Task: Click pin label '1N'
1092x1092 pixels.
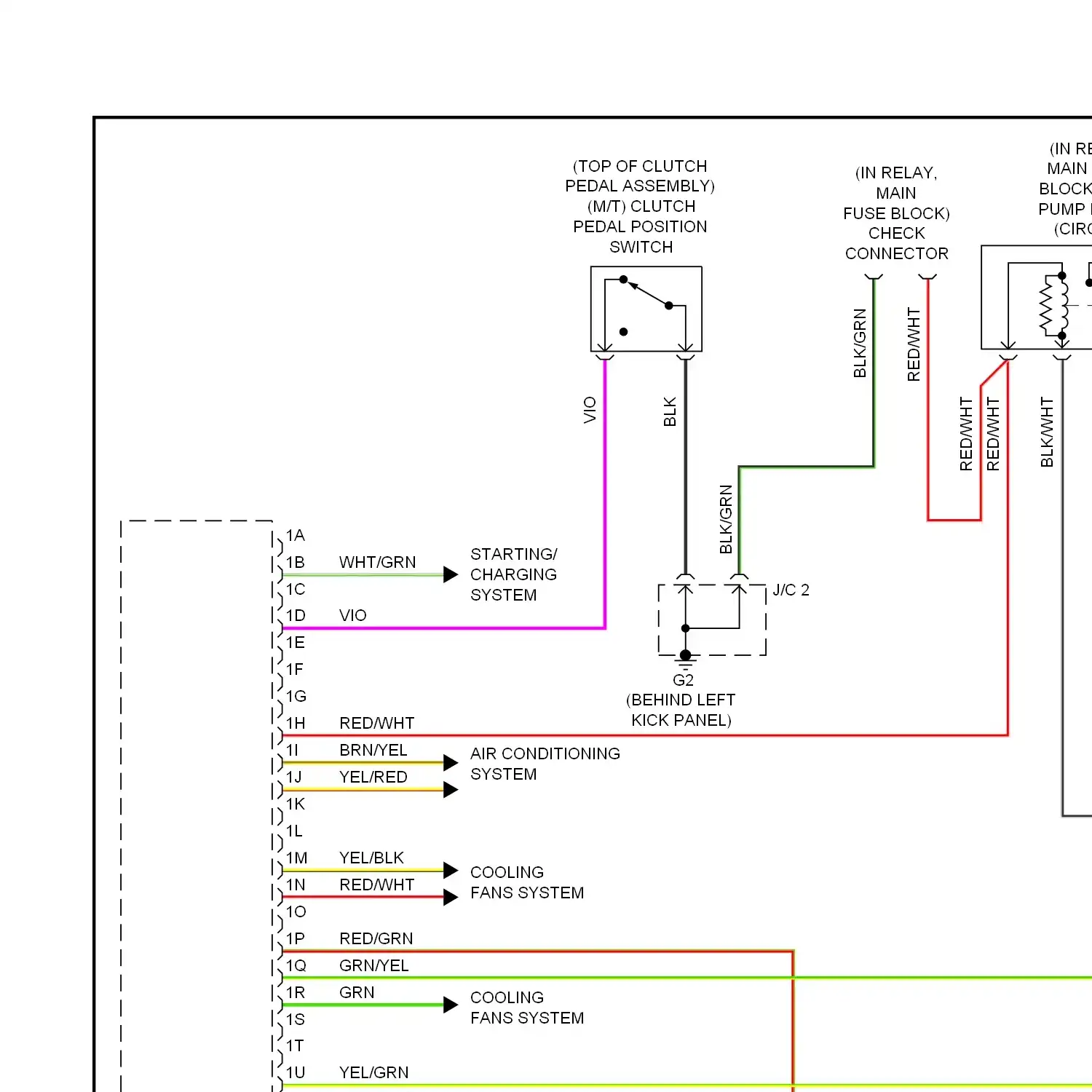Action: (295, 885)
